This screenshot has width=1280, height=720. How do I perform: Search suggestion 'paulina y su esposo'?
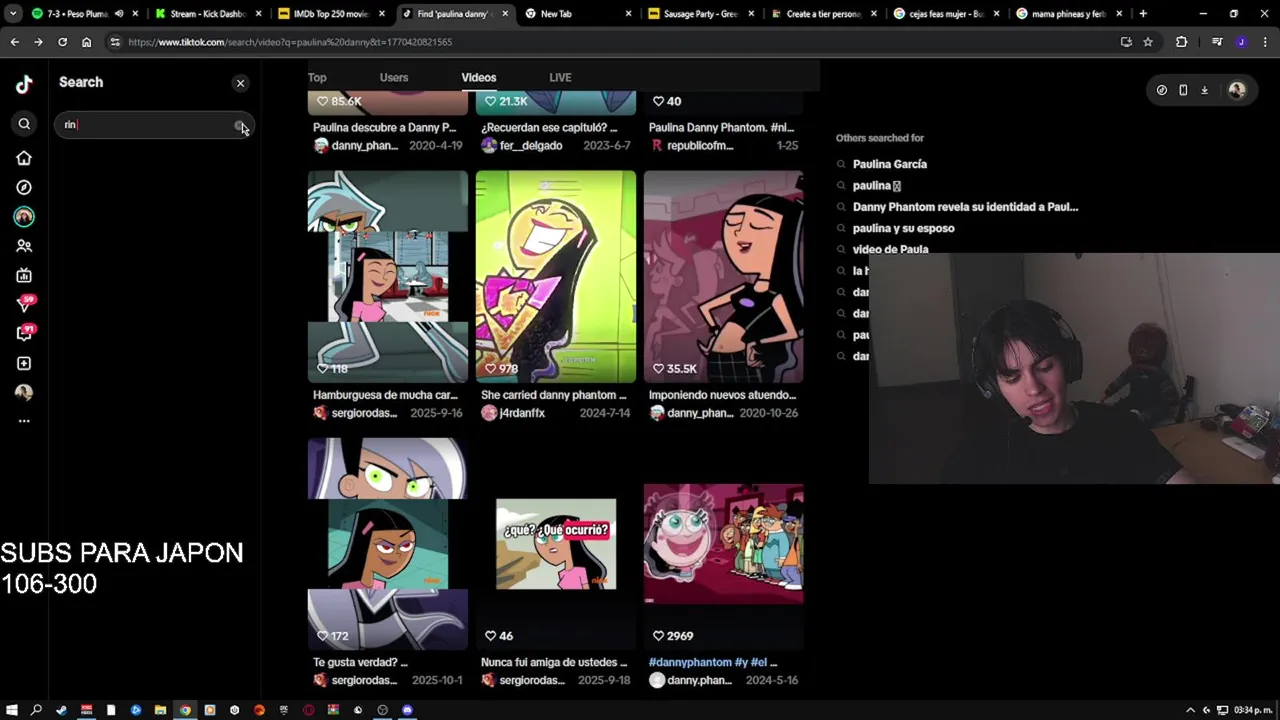click(903, 228)
